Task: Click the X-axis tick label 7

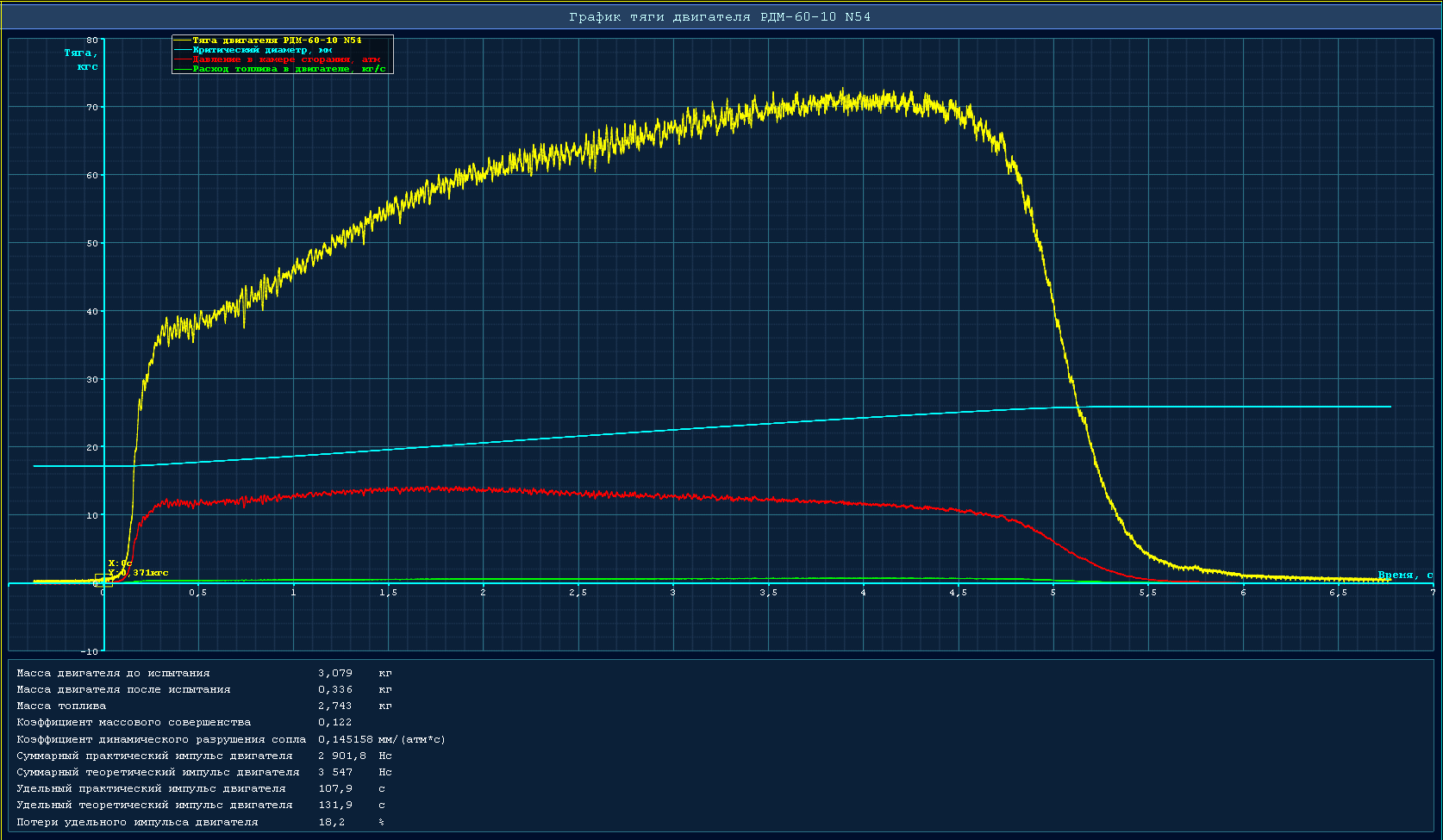Action: click(1433, 593)
